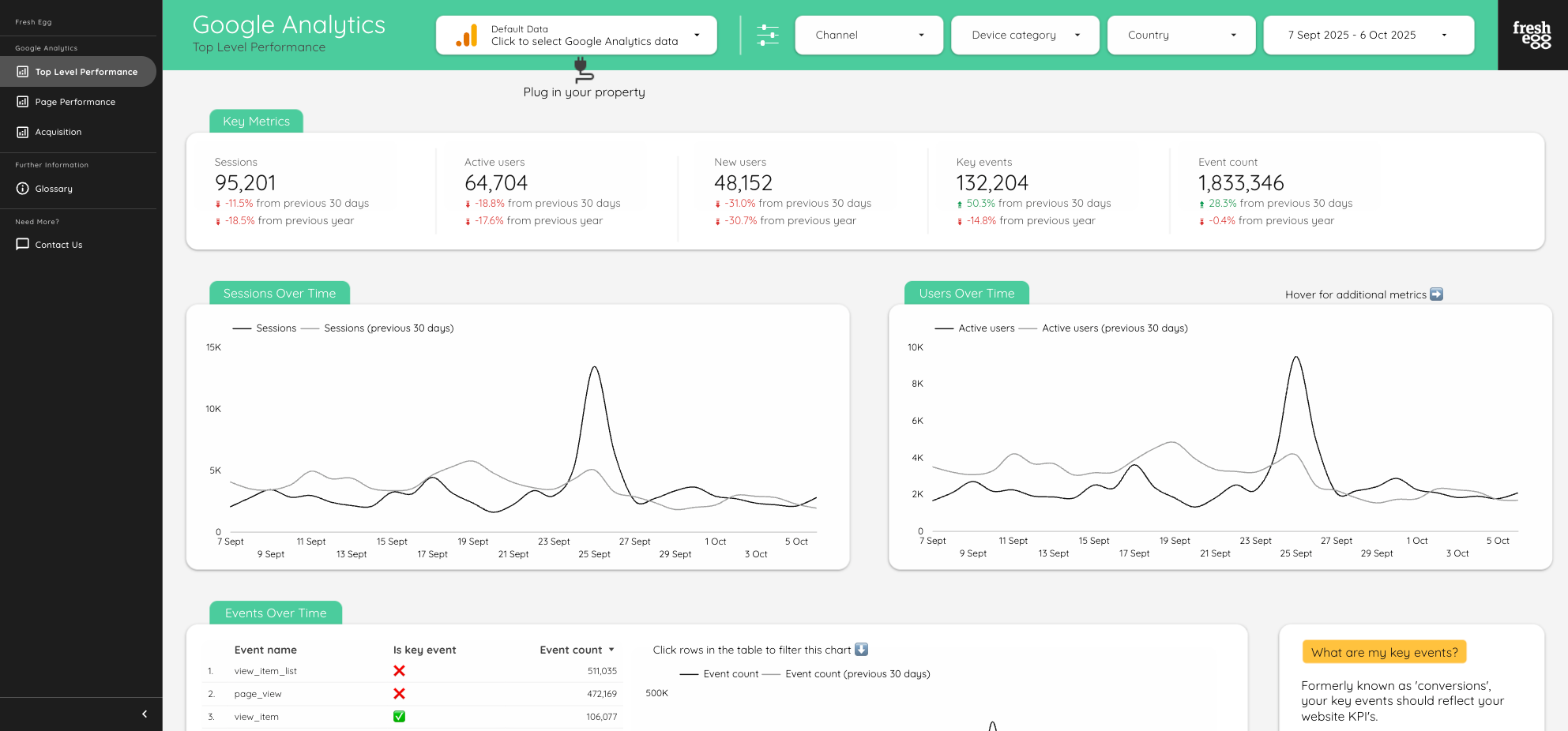Click the Fresh Egg logo
The image size is (1568, 731).
tap(1532, 35)
